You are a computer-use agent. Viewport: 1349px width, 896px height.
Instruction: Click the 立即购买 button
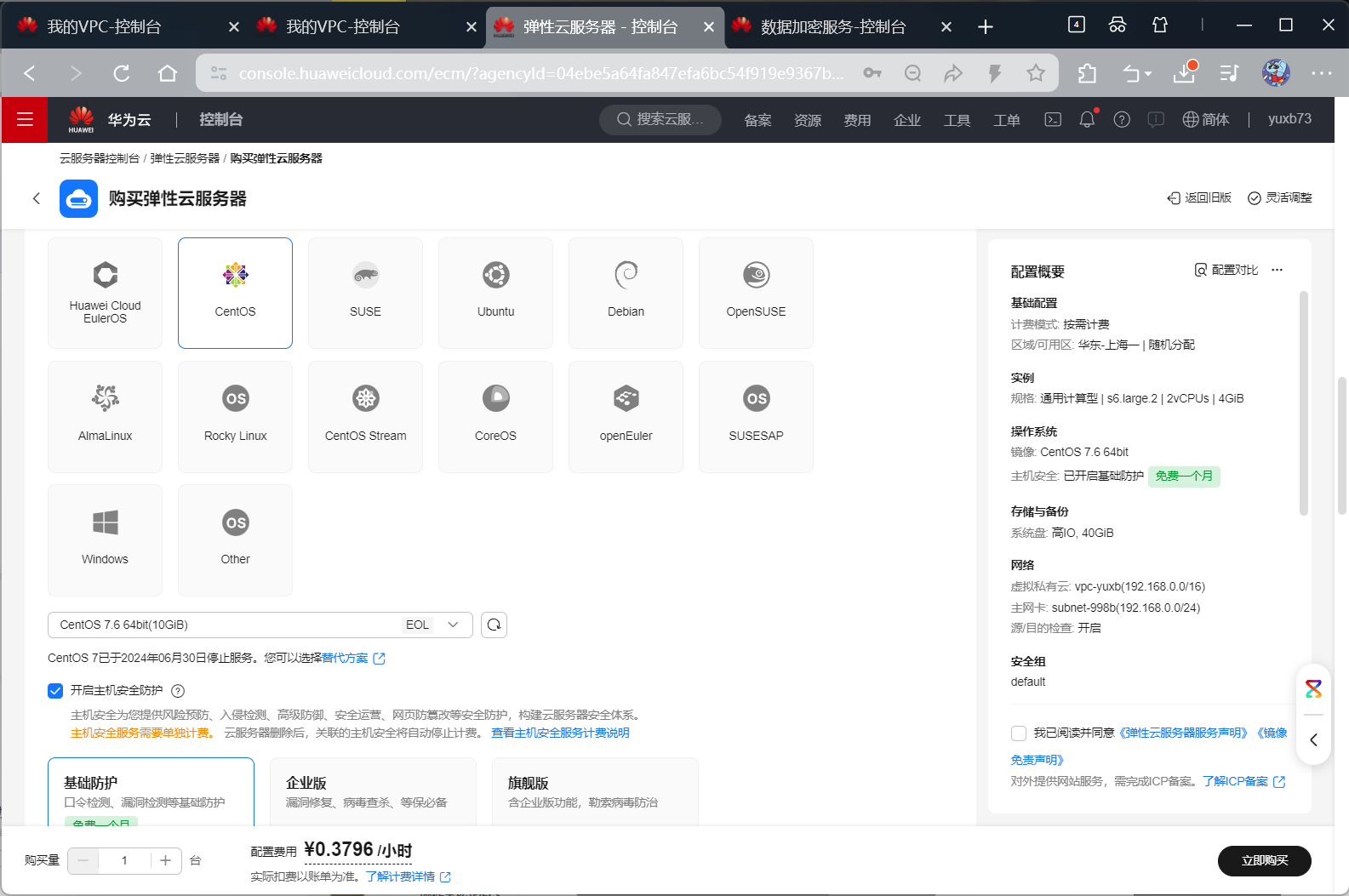(1264, 860)
